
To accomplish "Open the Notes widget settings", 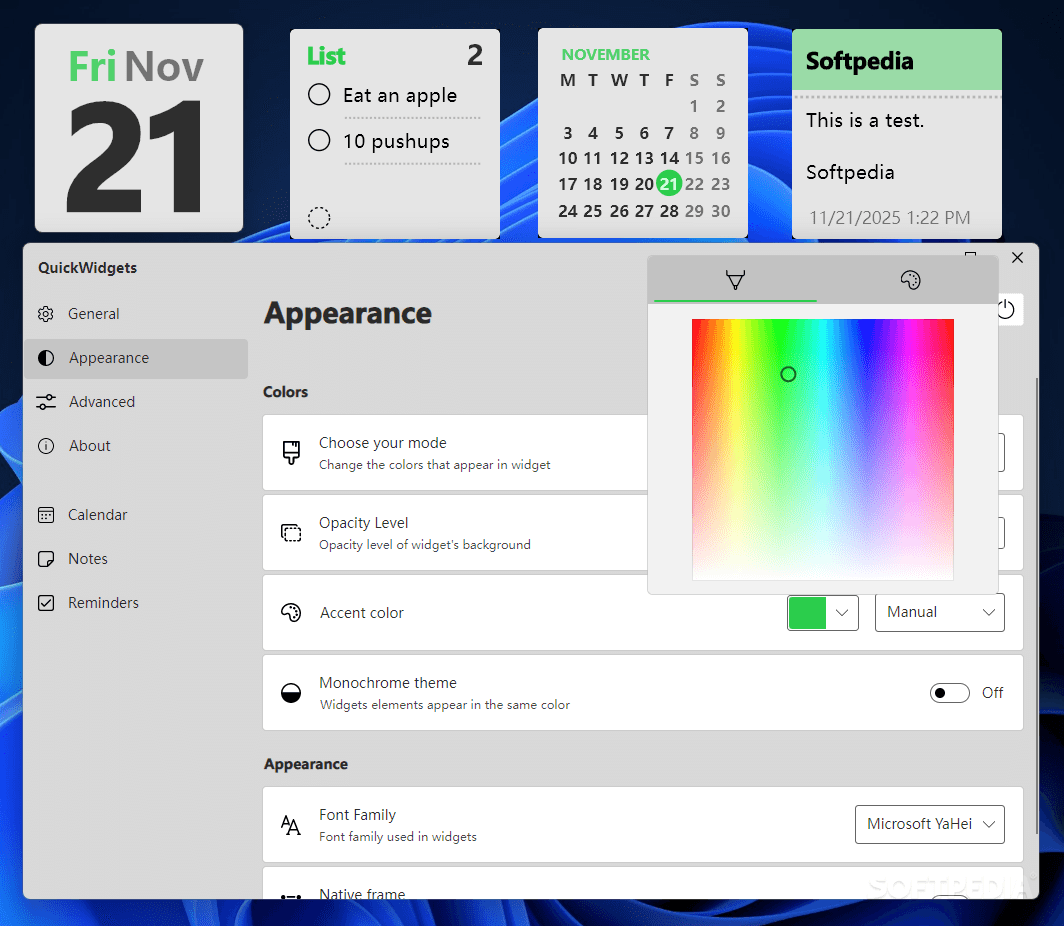I will (x=89, y=558).
